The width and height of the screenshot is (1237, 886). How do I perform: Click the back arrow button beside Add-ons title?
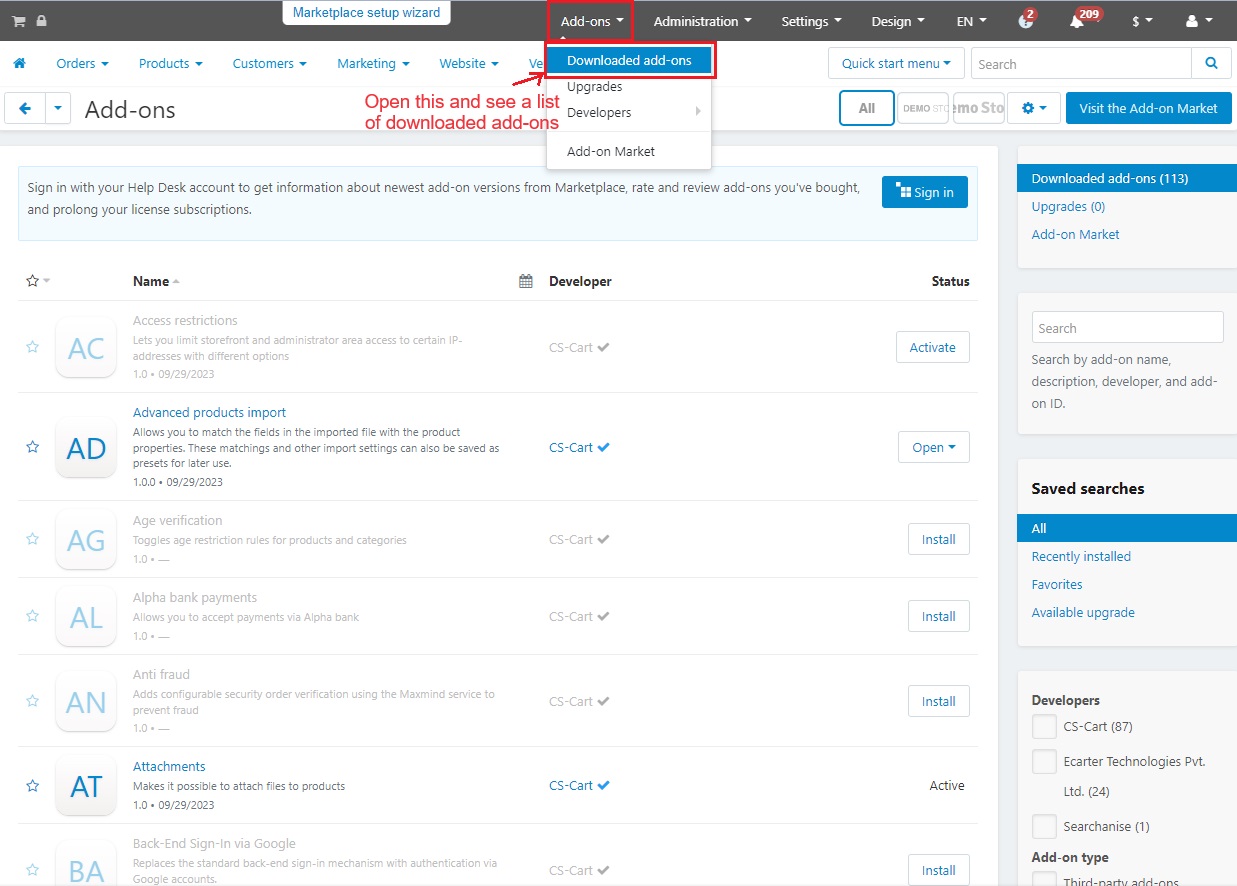pyautogui.click(x=25, y=108)
